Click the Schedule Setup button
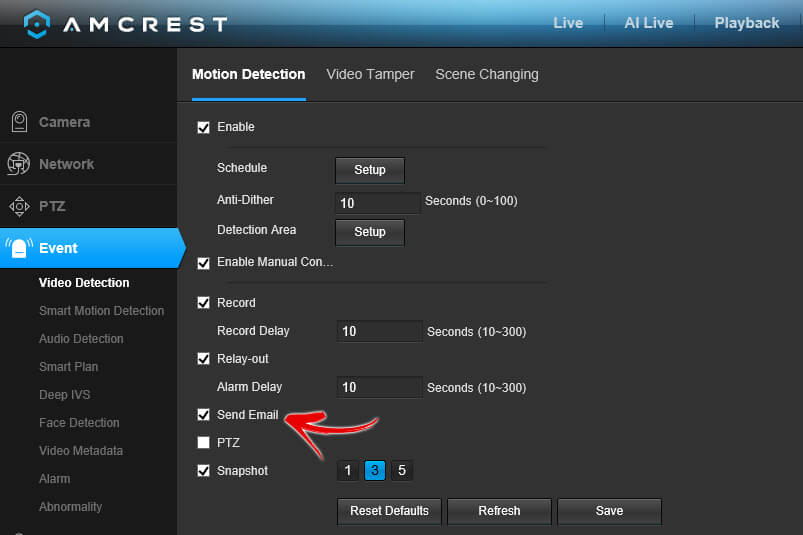 pyautogui.click(x=369, y=170)
